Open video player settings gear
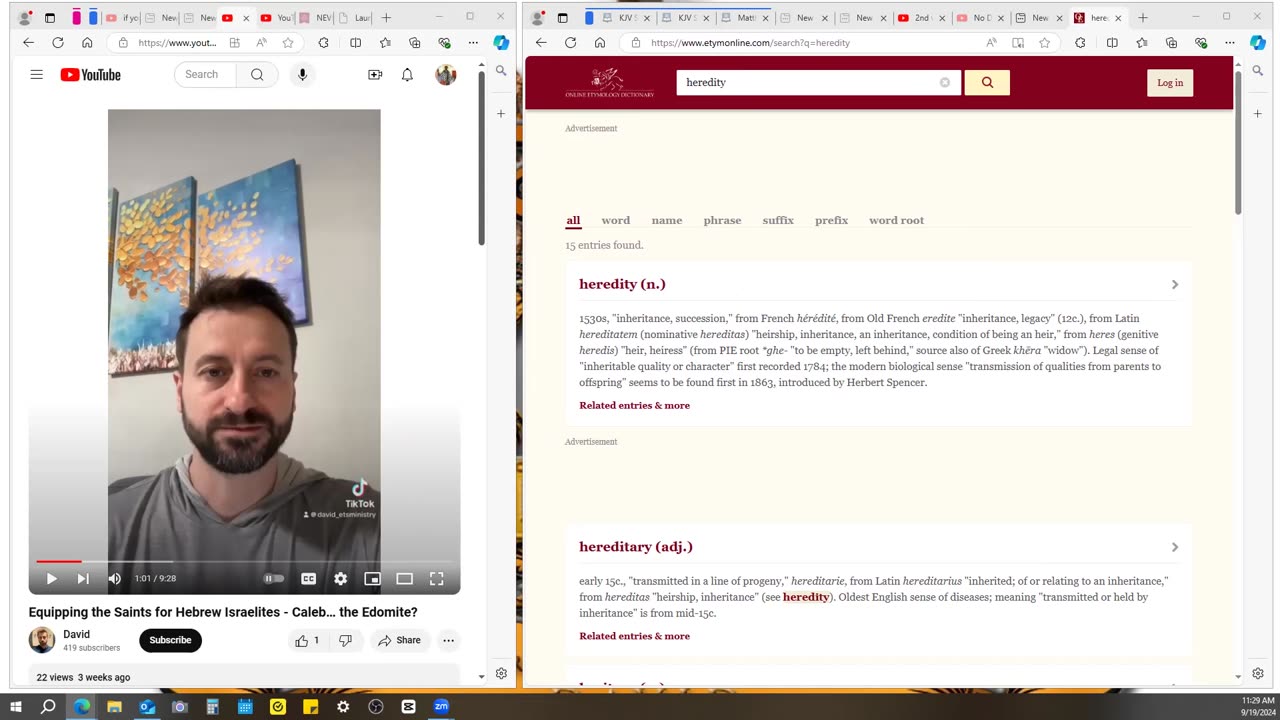Screen dimensions: 1280x720 341,578
